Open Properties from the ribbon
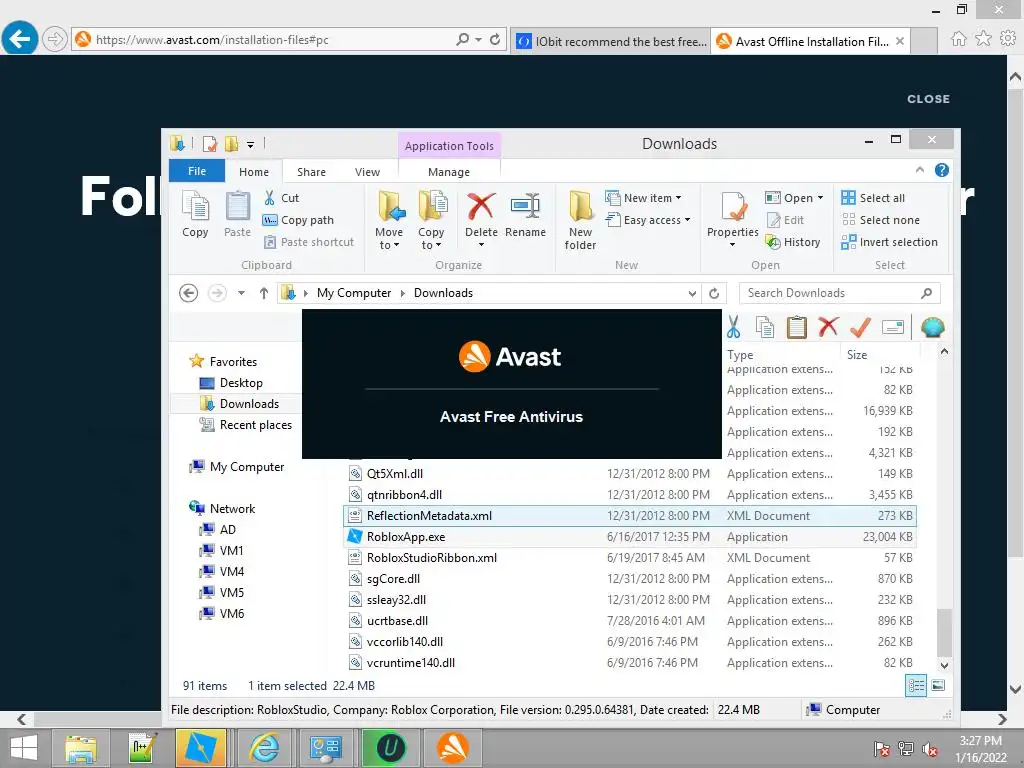 click(x=733, y=219)
